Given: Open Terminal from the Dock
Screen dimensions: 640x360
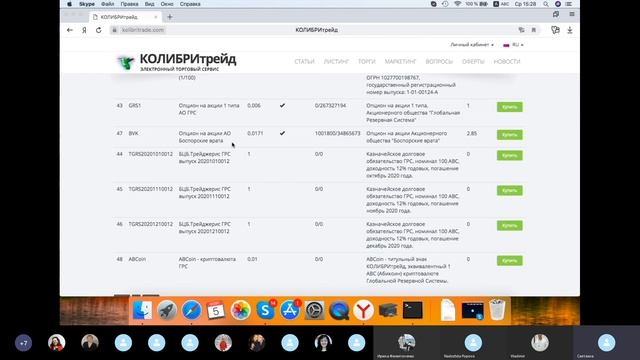Looking at the screenshot, I should pyautogui.click(x=413, y=311).
